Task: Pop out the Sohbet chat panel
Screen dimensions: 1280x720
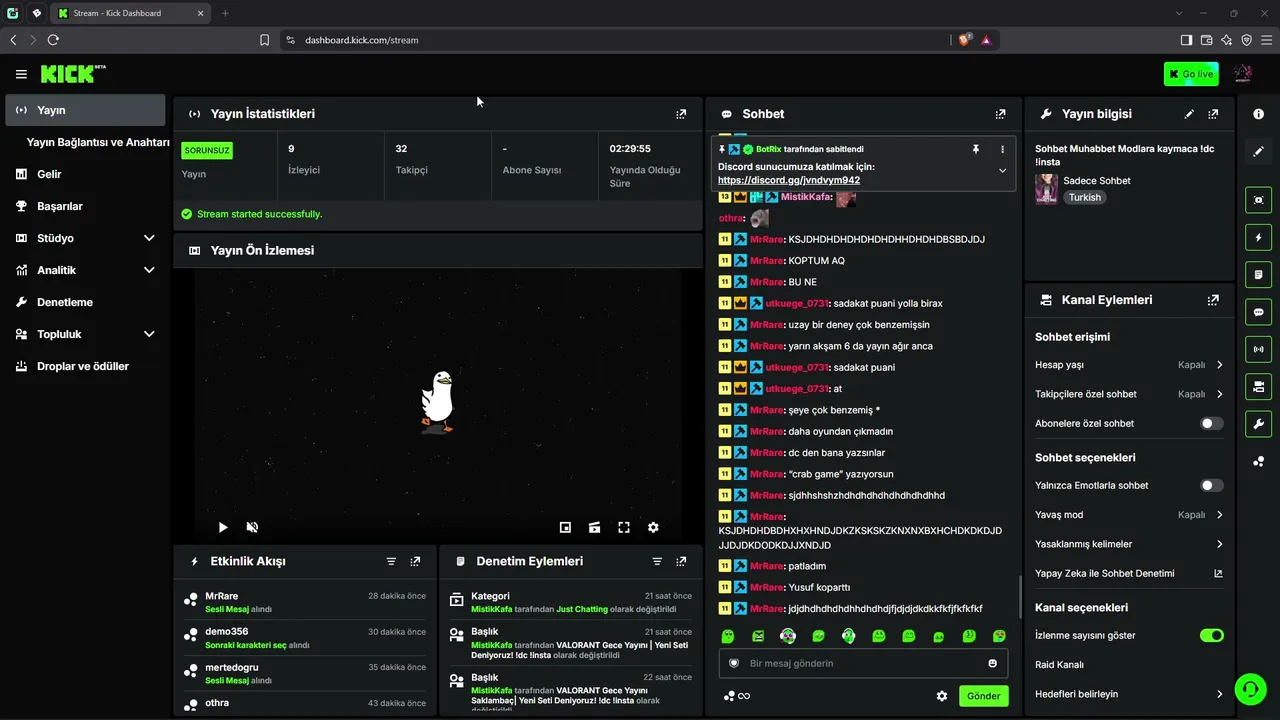Action: pos(1000,114)
